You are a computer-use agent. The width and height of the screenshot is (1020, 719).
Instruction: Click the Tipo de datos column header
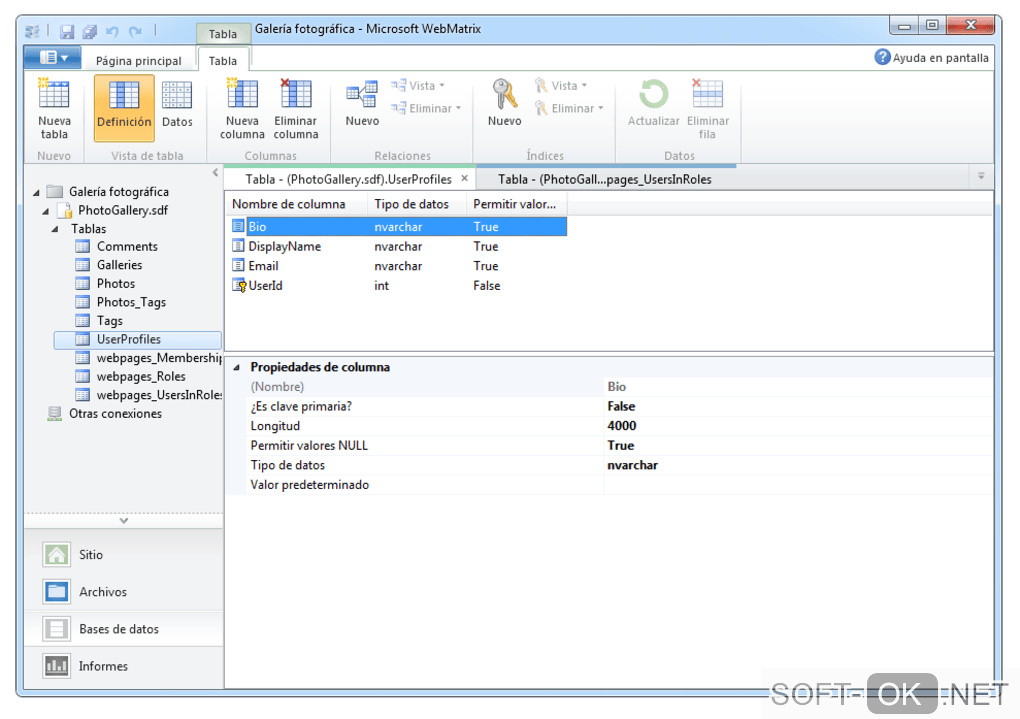tap(417, 204)
